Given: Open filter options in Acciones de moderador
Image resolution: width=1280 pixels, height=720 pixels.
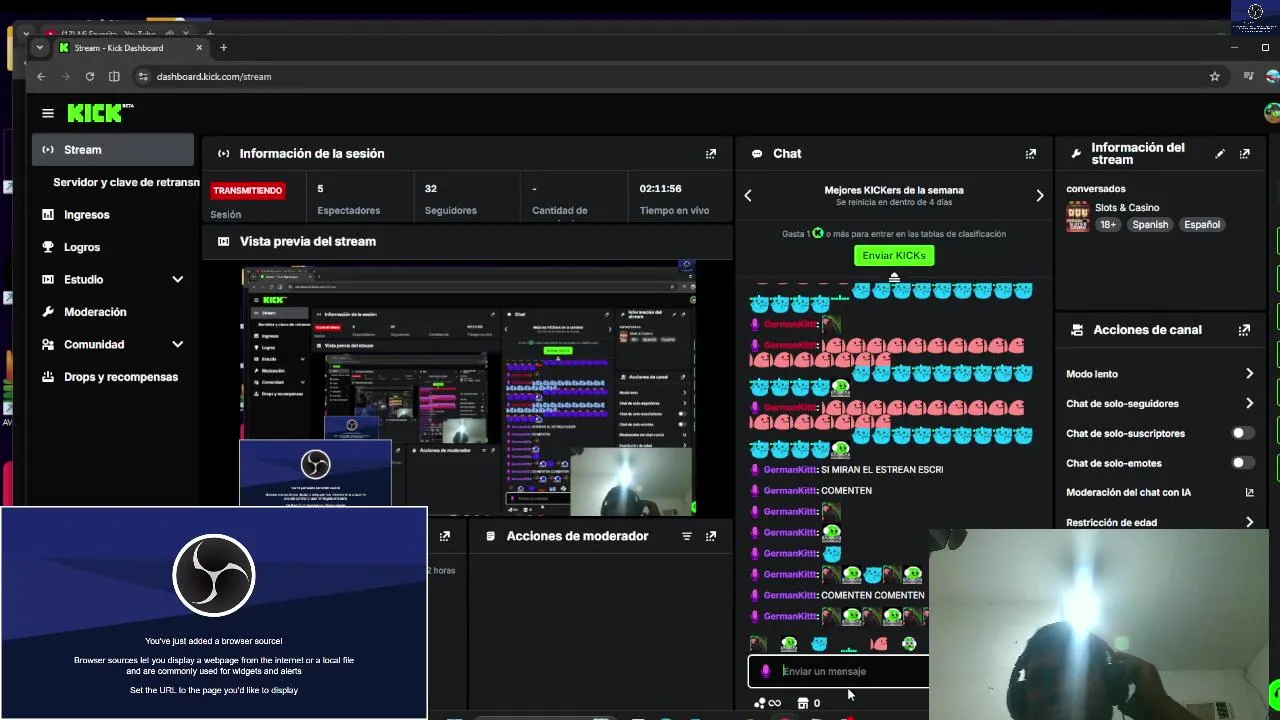Looking at the screenshot, I should click(x=686, y=536).
